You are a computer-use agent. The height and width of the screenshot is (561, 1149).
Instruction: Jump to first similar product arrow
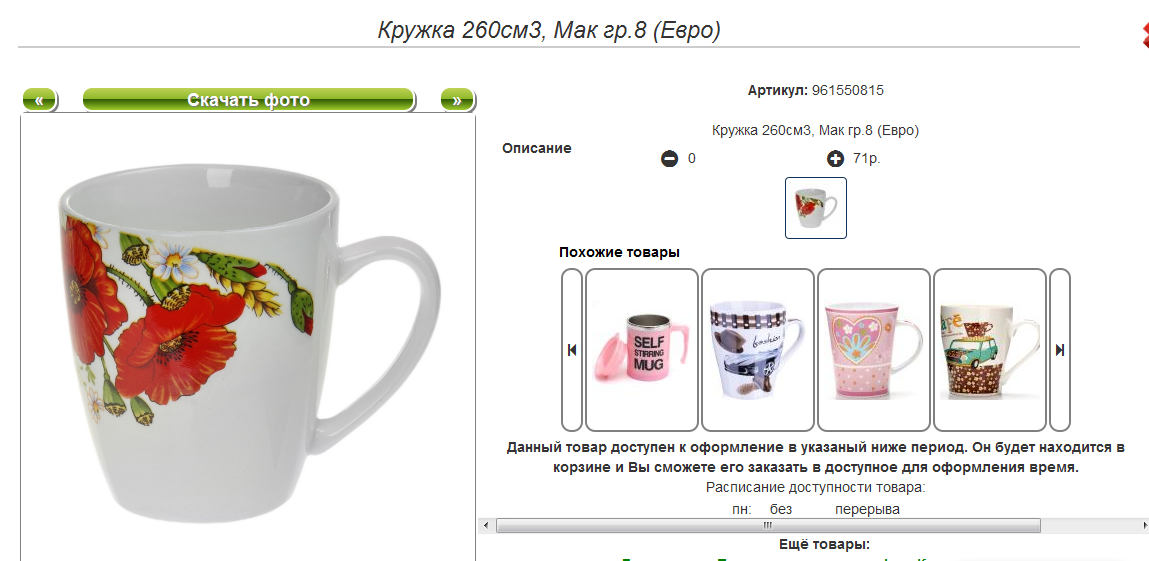[x=572, y=350]
